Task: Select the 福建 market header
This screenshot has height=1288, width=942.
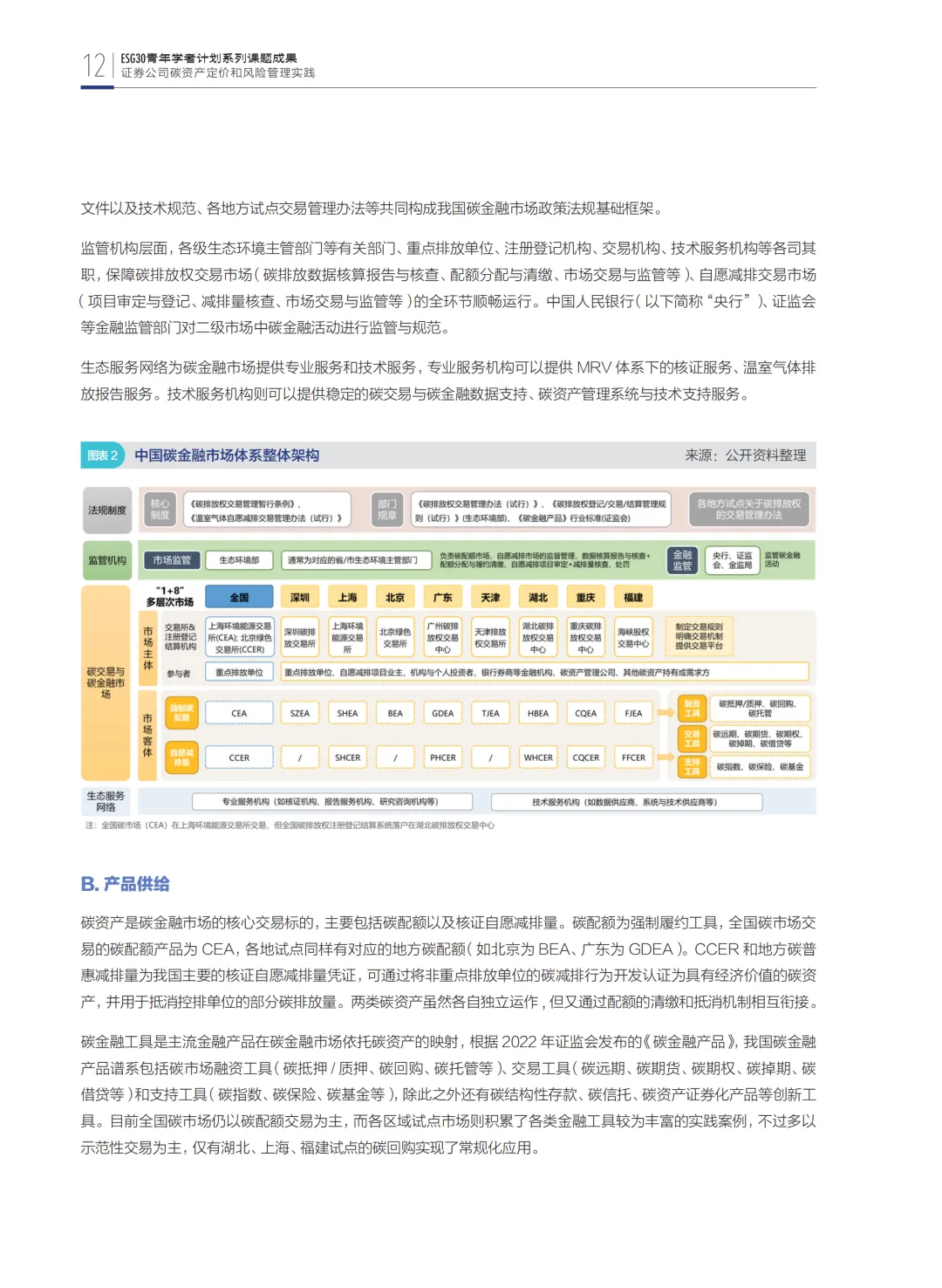Action: 633,598
